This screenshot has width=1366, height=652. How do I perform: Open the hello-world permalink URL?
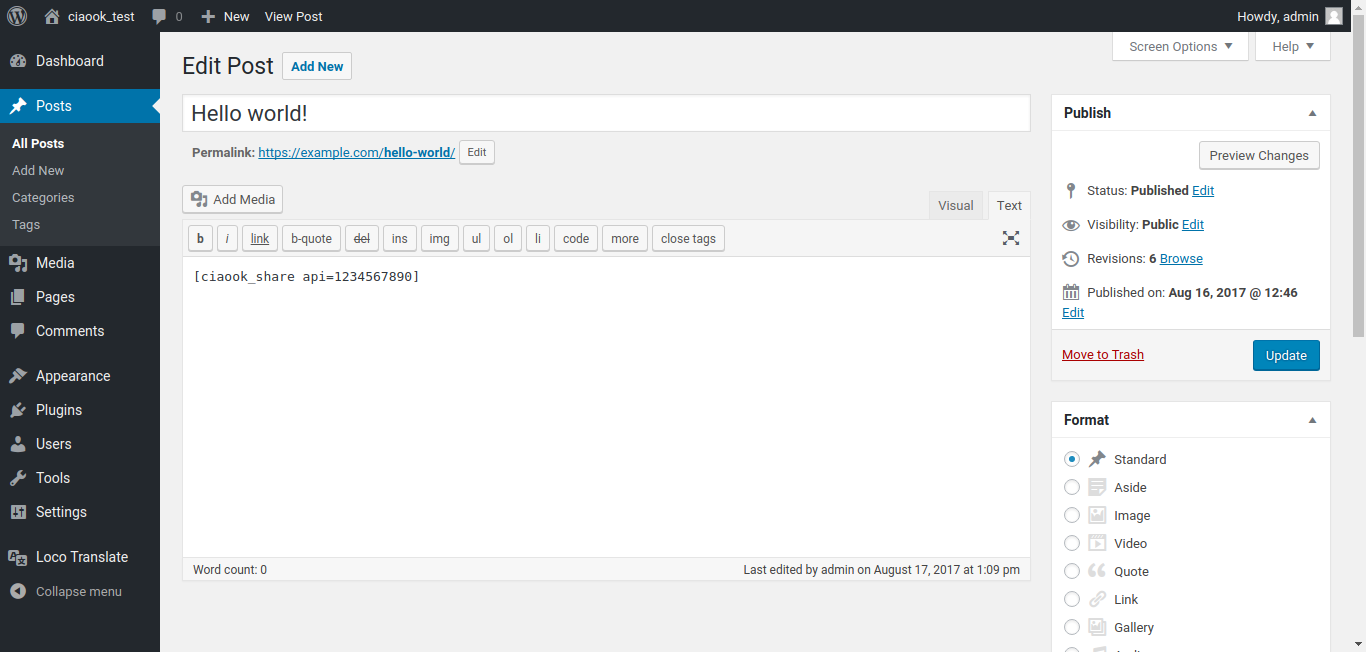pyautogui.click(x=356, y=152)
